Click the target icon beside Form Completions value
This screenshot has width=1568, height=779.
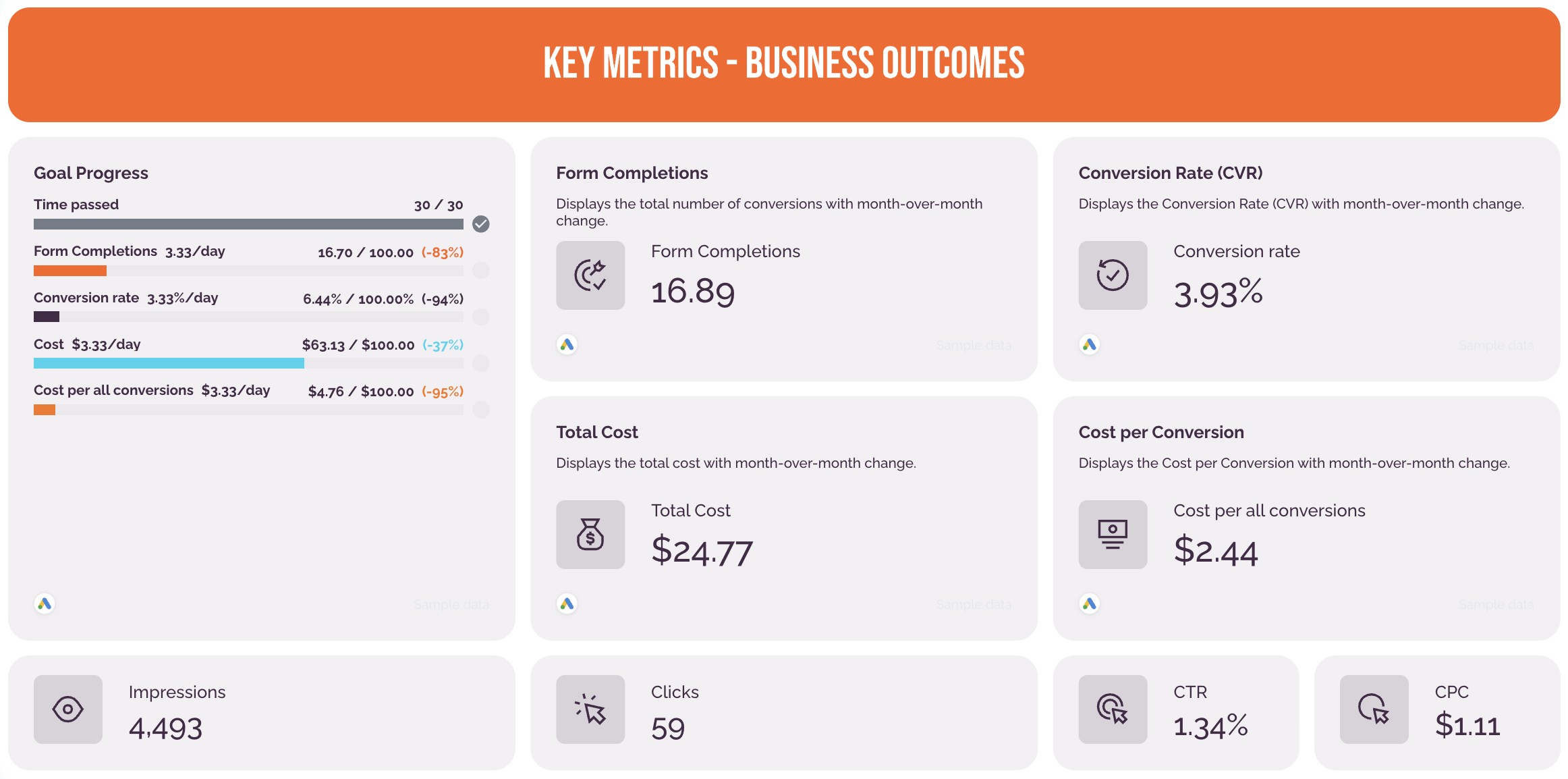pos(590,275)
